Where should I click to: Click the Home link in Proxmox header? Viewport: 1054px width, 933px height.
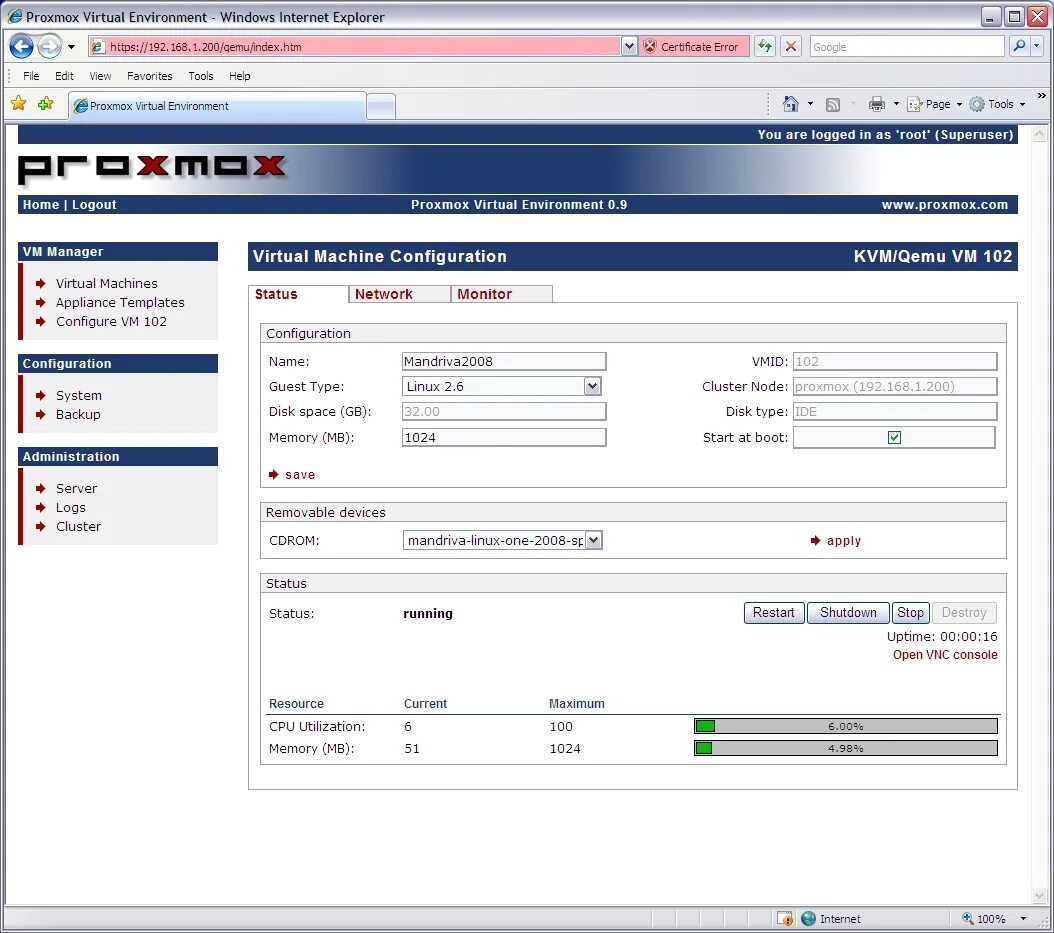41,204
